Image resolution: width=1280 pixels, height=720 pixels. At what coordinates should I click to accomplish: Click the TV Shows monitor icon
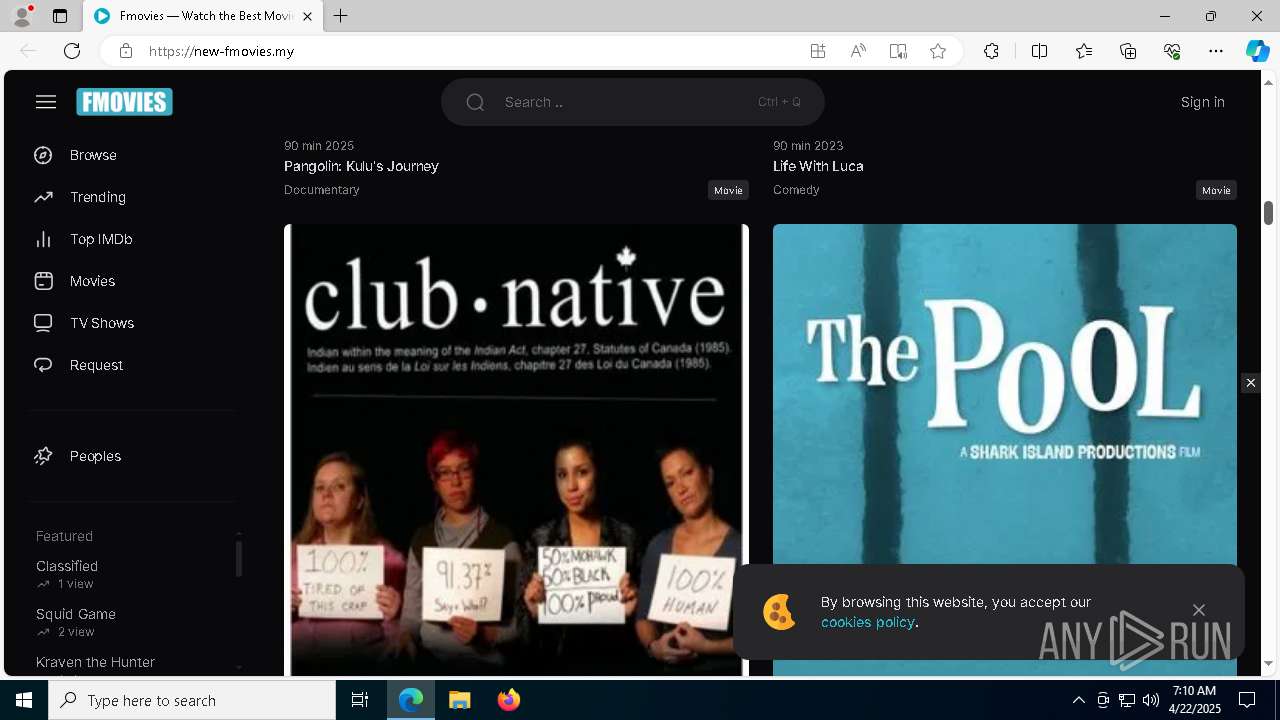tap(43, 323)
